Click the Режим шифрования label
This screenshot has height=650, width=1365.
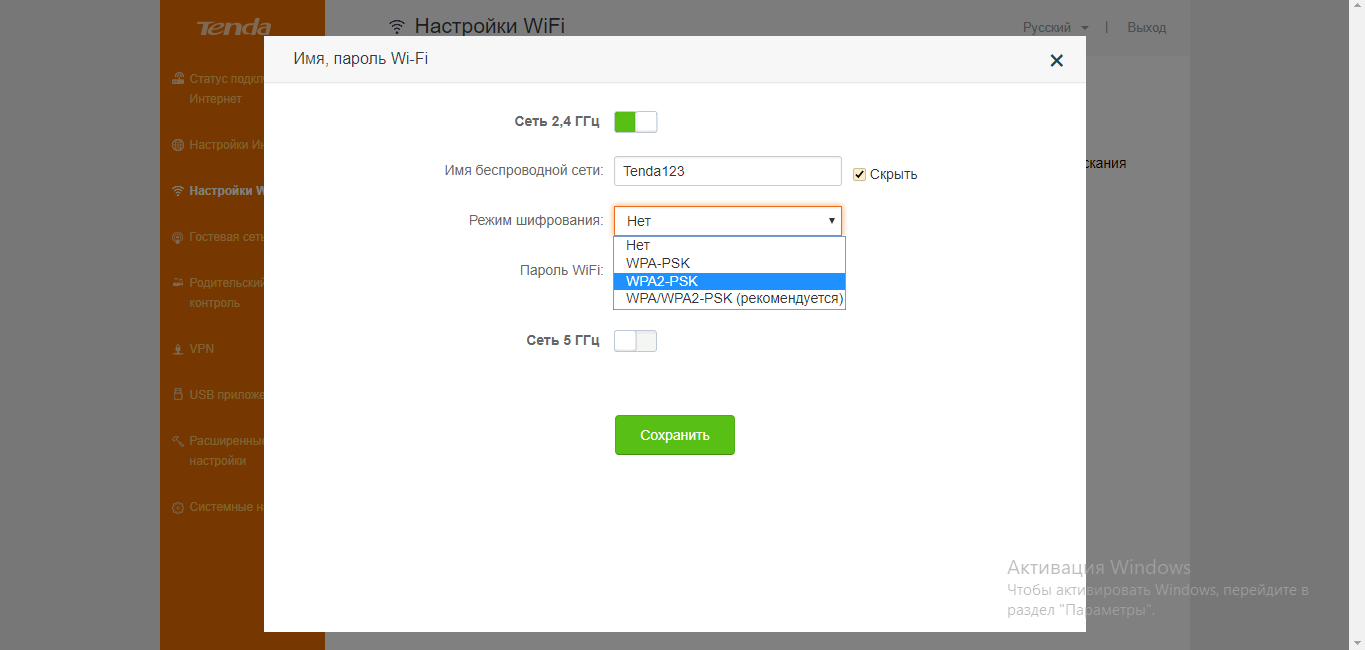point(536,220)
